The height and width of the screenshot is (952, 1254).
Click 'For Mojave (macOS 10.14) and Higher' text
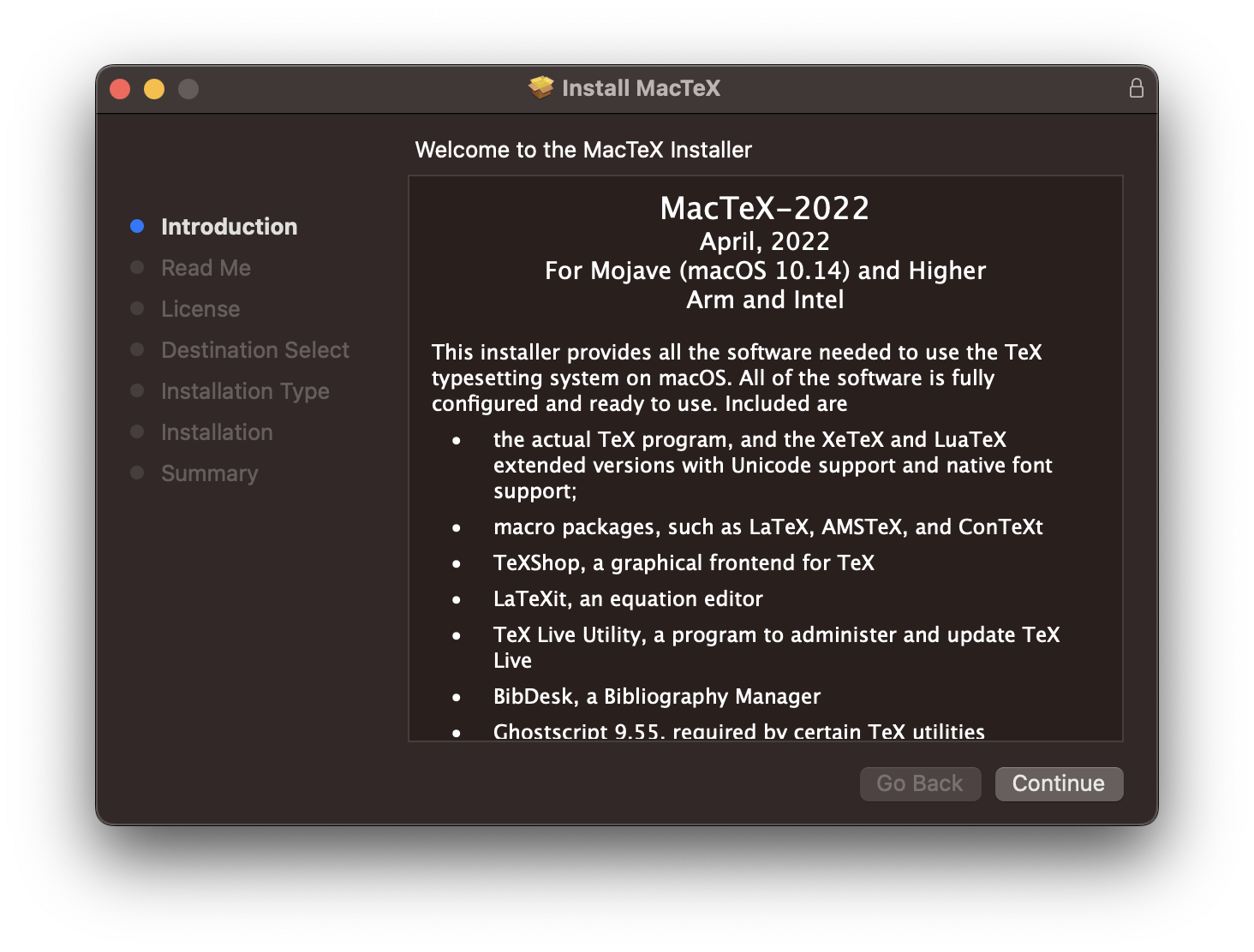765,271
